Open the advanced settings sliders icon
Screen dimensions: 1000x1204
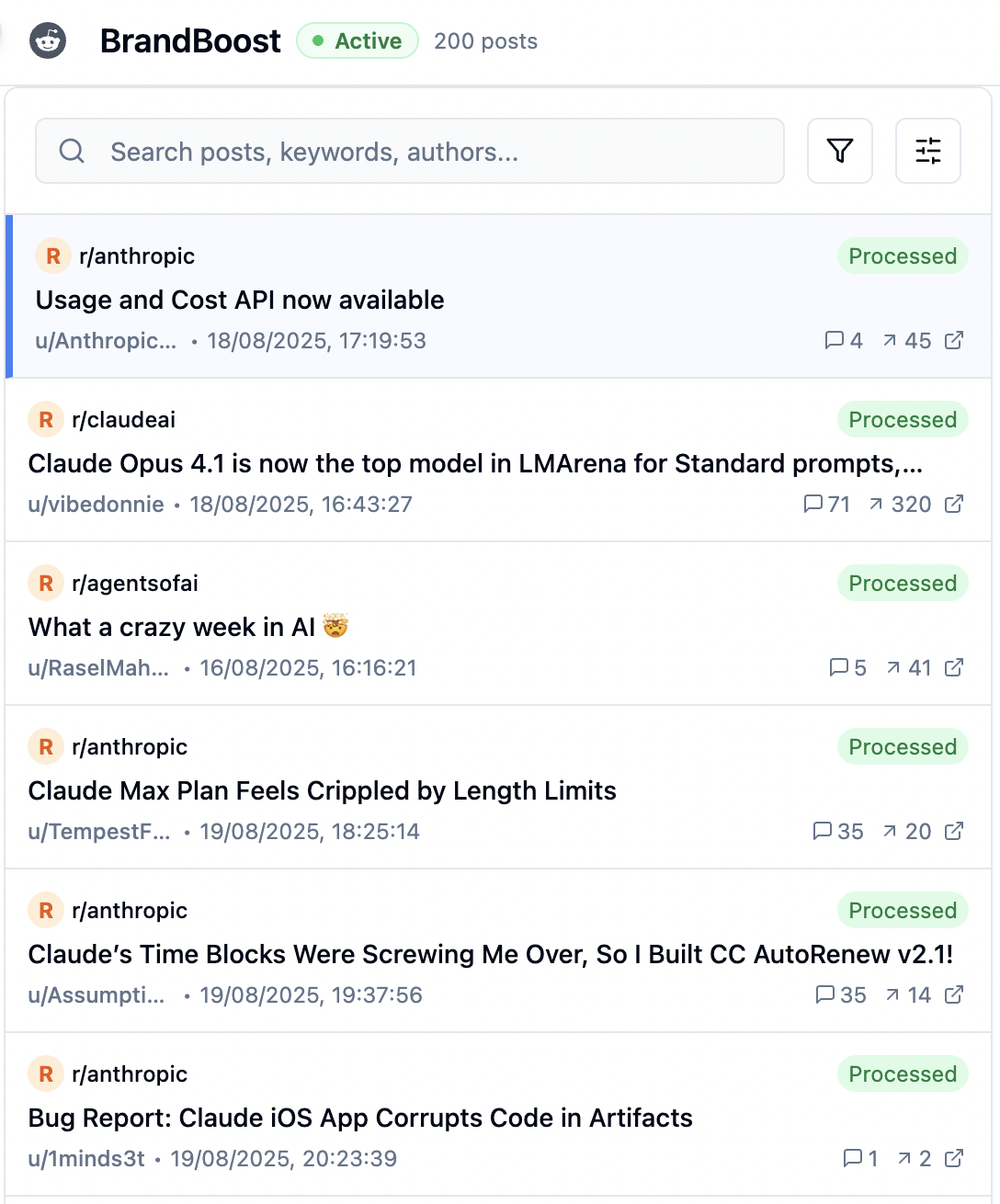(927, 150)
